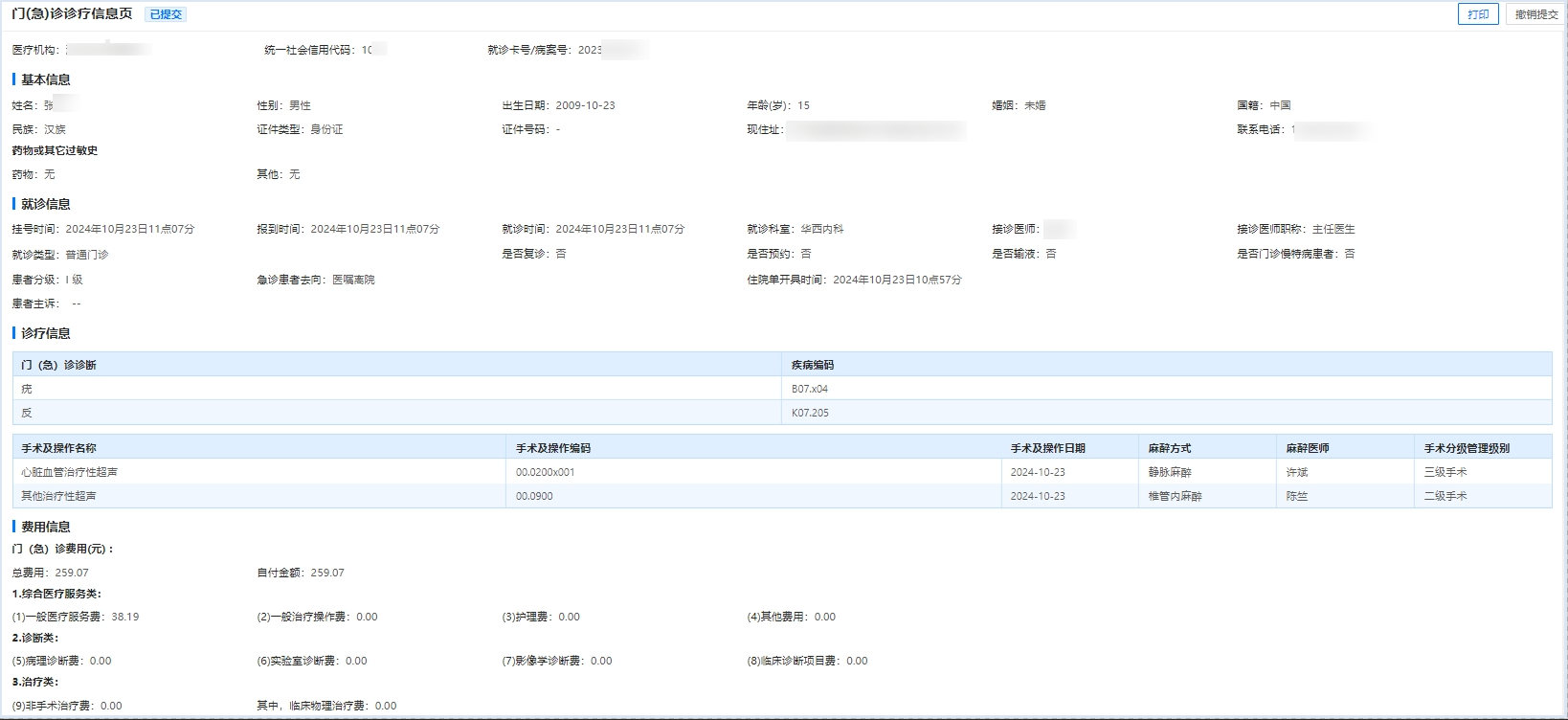
Task: Click the 是否复诊 field value
Action: (561, 254)
